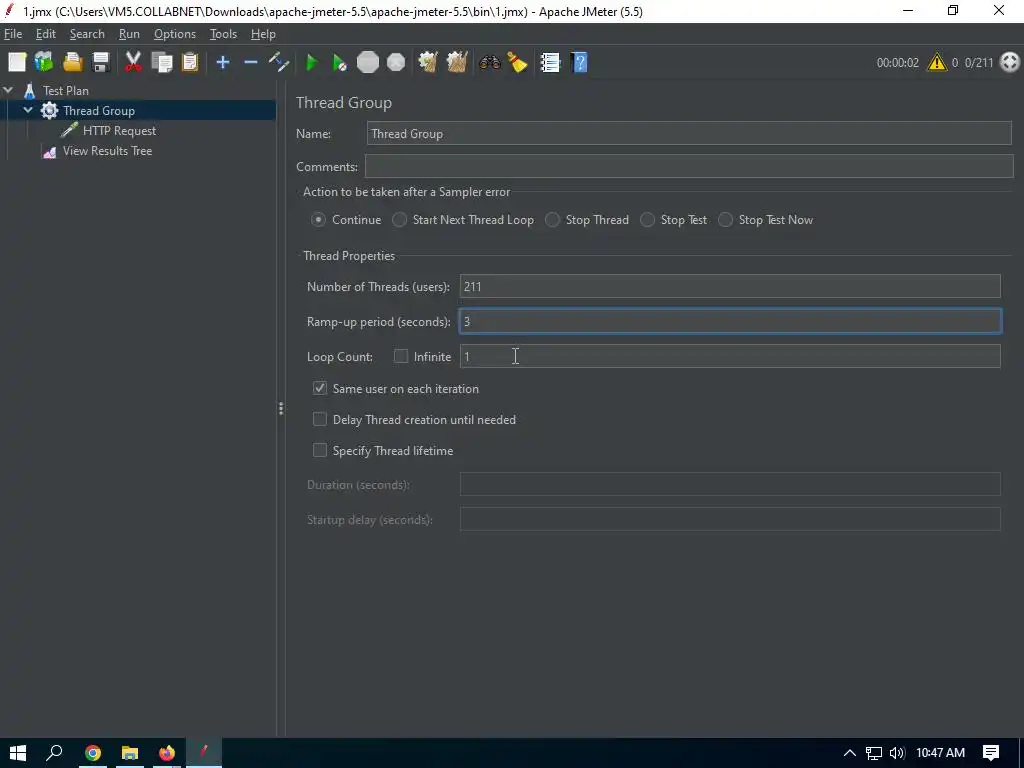The height and width of the screenshot is (768, 1024).
Task: Click Start no pauses icon
Action: 339,63
